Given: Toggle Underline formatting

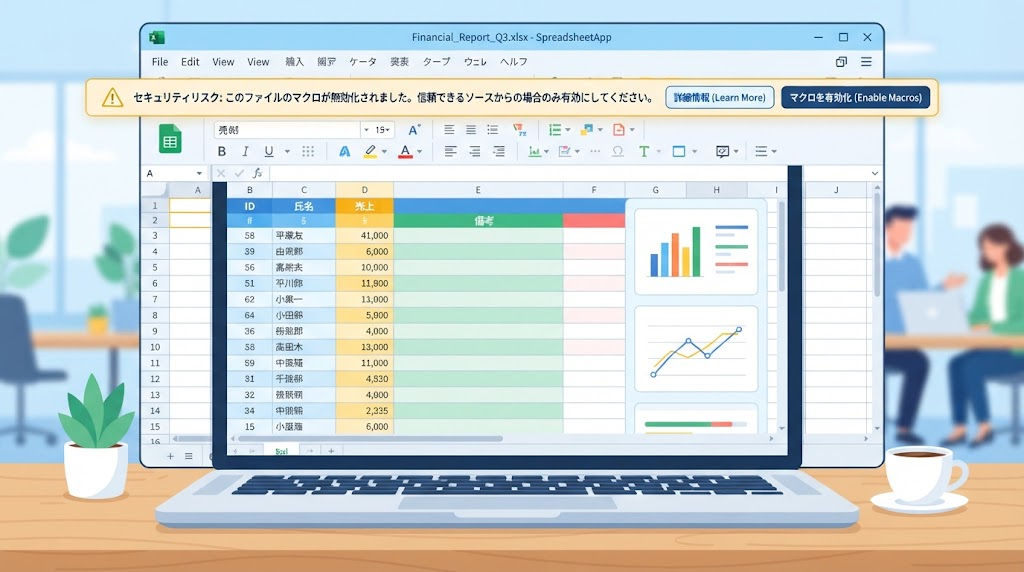Looking at the screenshot, I should pos(268,151).
